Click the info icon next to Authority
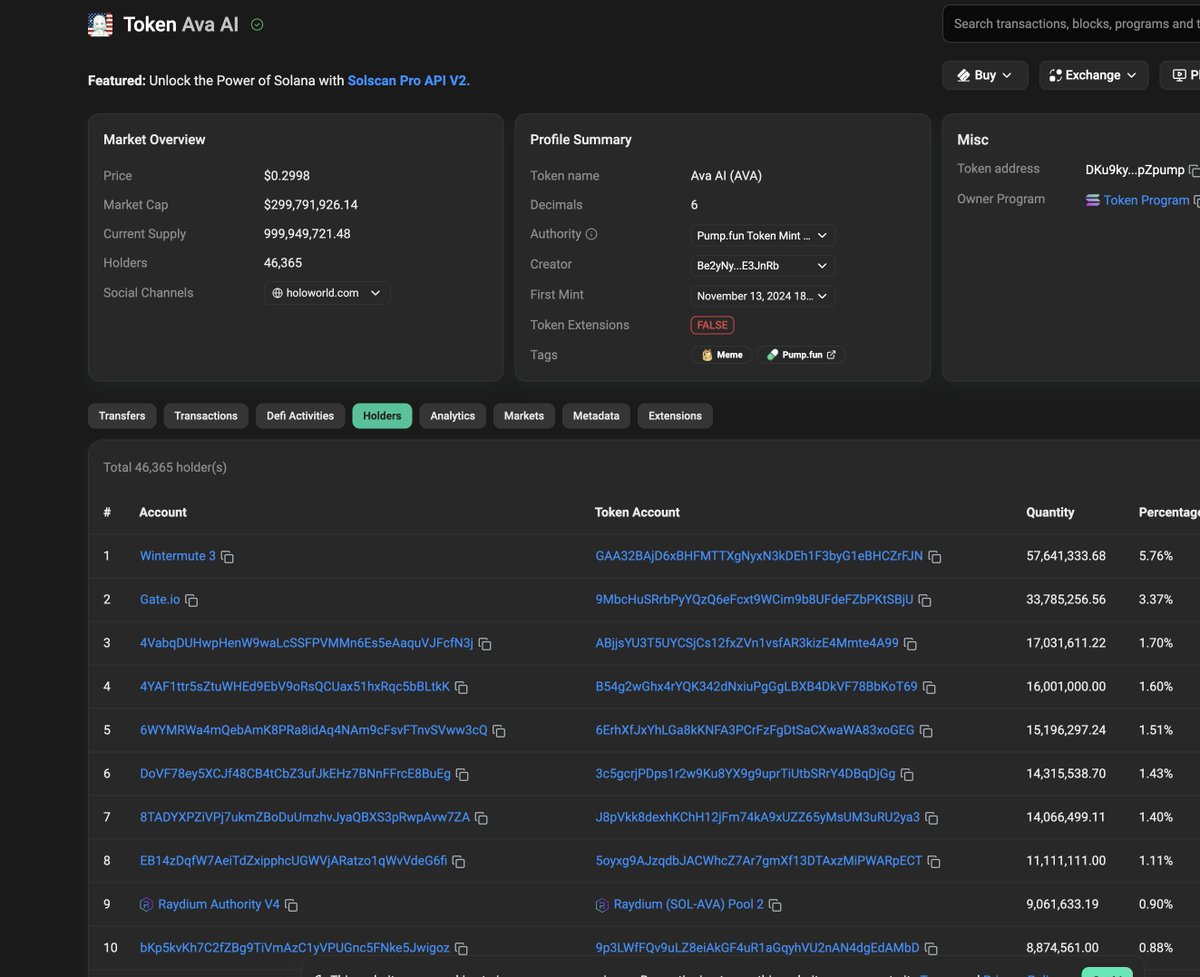The width and height of the screenshot is (1200, 977). pyautogui.click(x=589, y=233)
